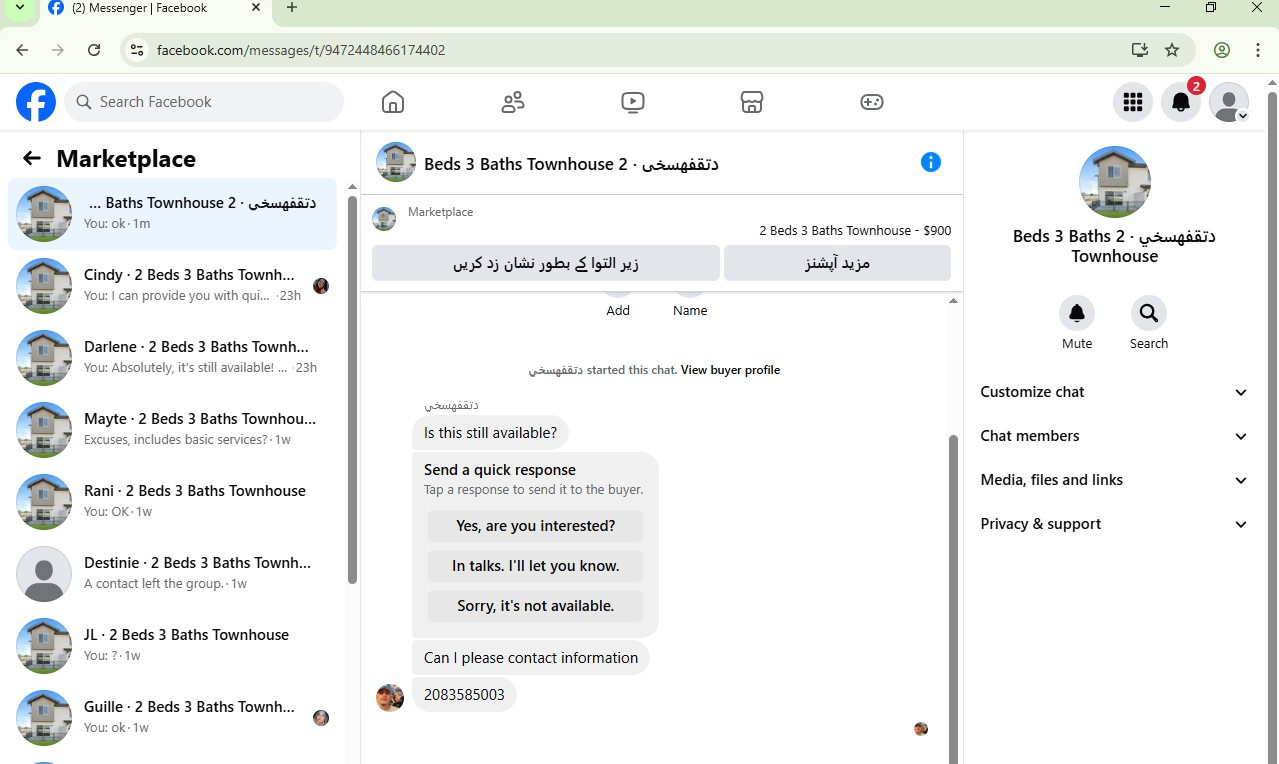The width and height of the screenshot is (1279, 764).
Task: Open the Friends icon in top bar
Action: (513, 102)
